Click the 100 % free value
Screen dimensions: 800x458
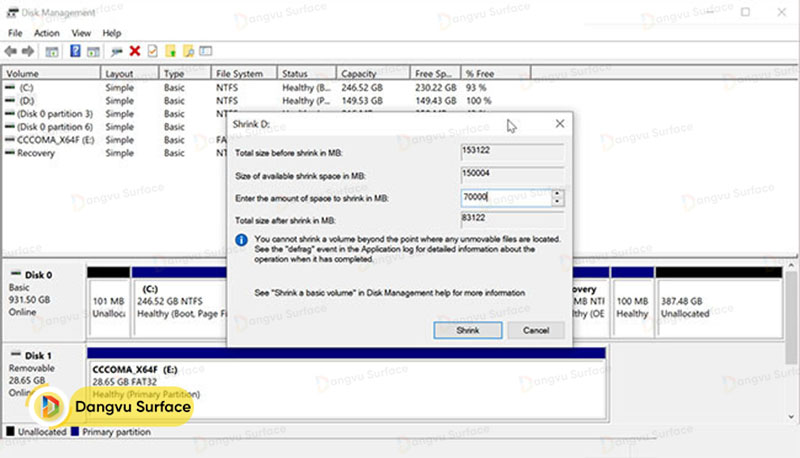479,101
